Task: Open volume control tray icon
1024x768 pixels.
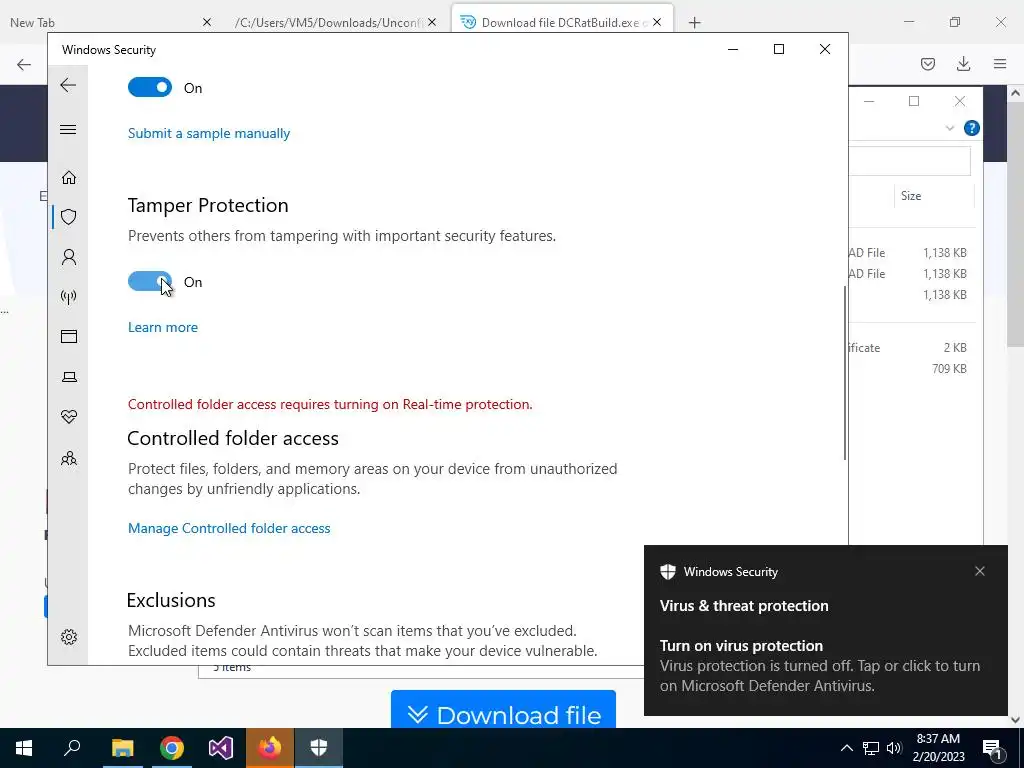Action: pos(894,748)
